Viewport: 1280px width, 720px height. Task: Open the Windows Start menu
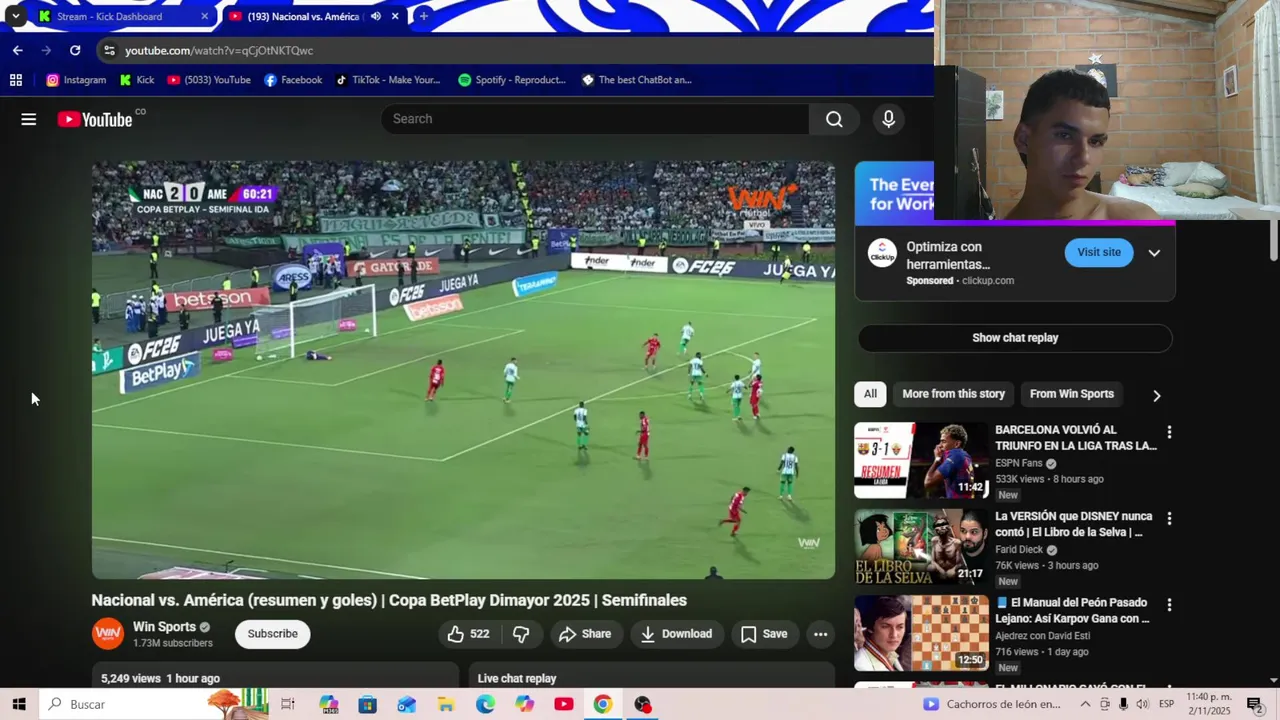coord(19,704)
